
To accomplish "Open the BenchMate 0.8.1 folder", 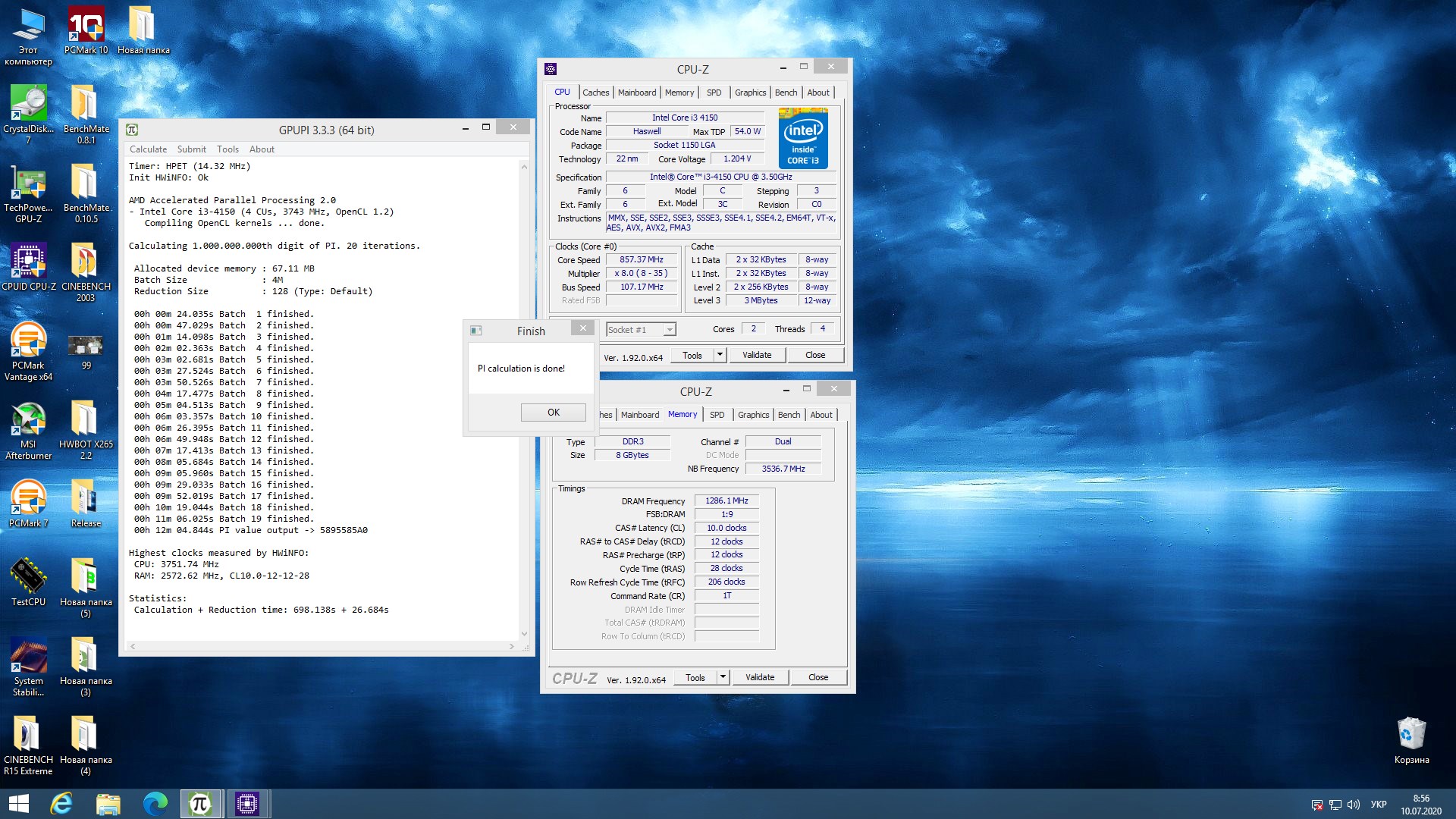I will [x=86, y=114].
